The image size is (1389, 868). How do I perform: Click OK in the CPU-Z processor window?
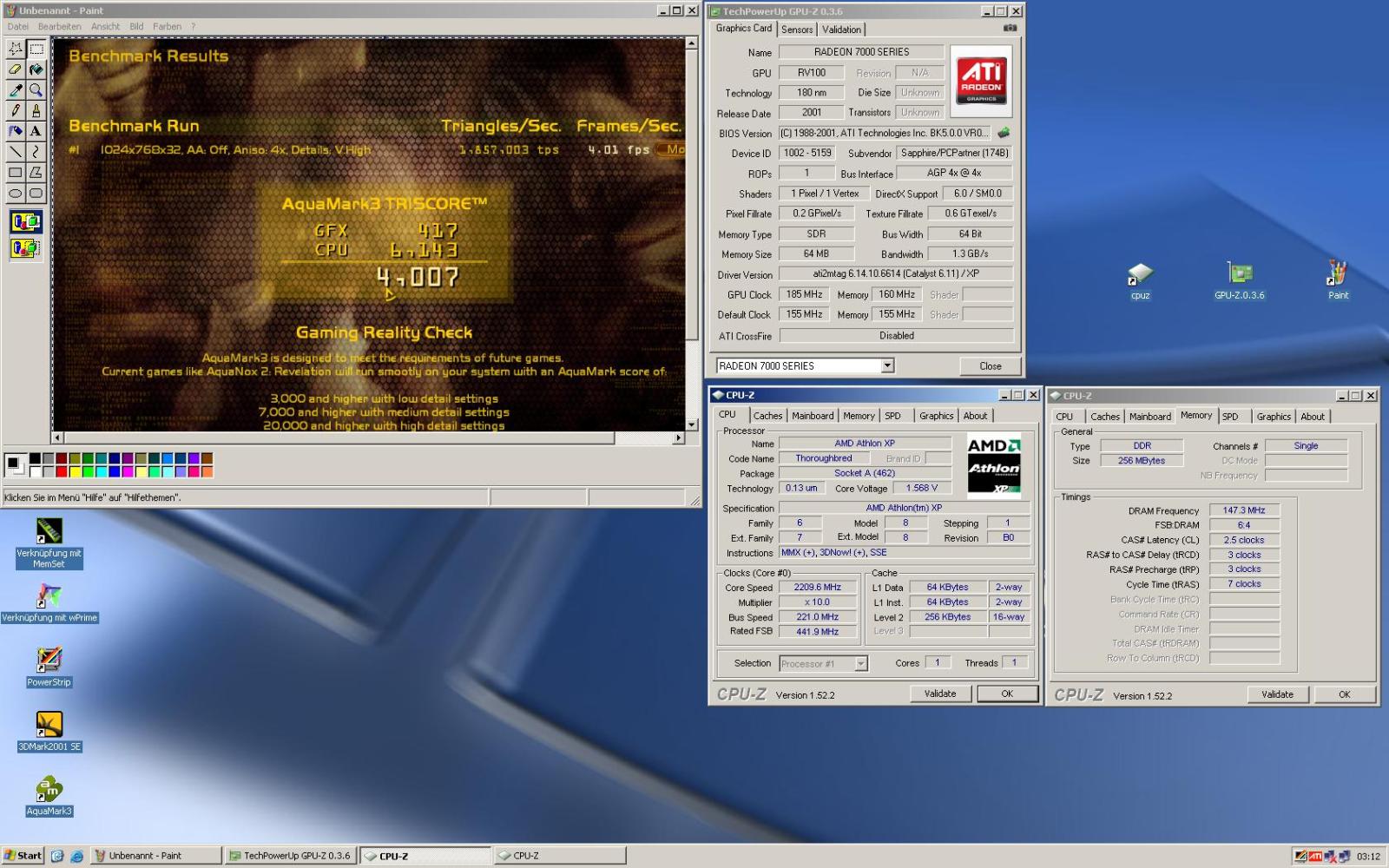(1007, 694)
